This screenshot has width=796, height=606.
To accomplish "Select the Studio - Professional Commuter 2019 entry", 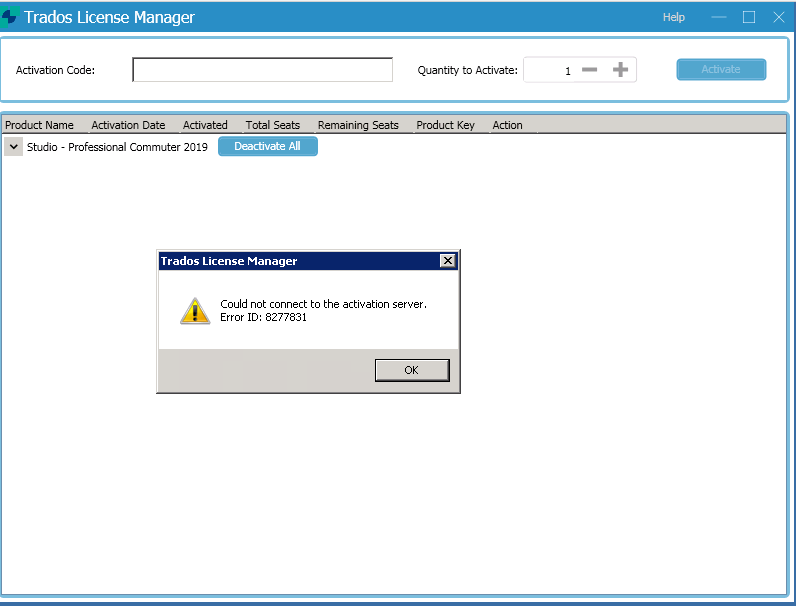I will [x=117, y=147].
